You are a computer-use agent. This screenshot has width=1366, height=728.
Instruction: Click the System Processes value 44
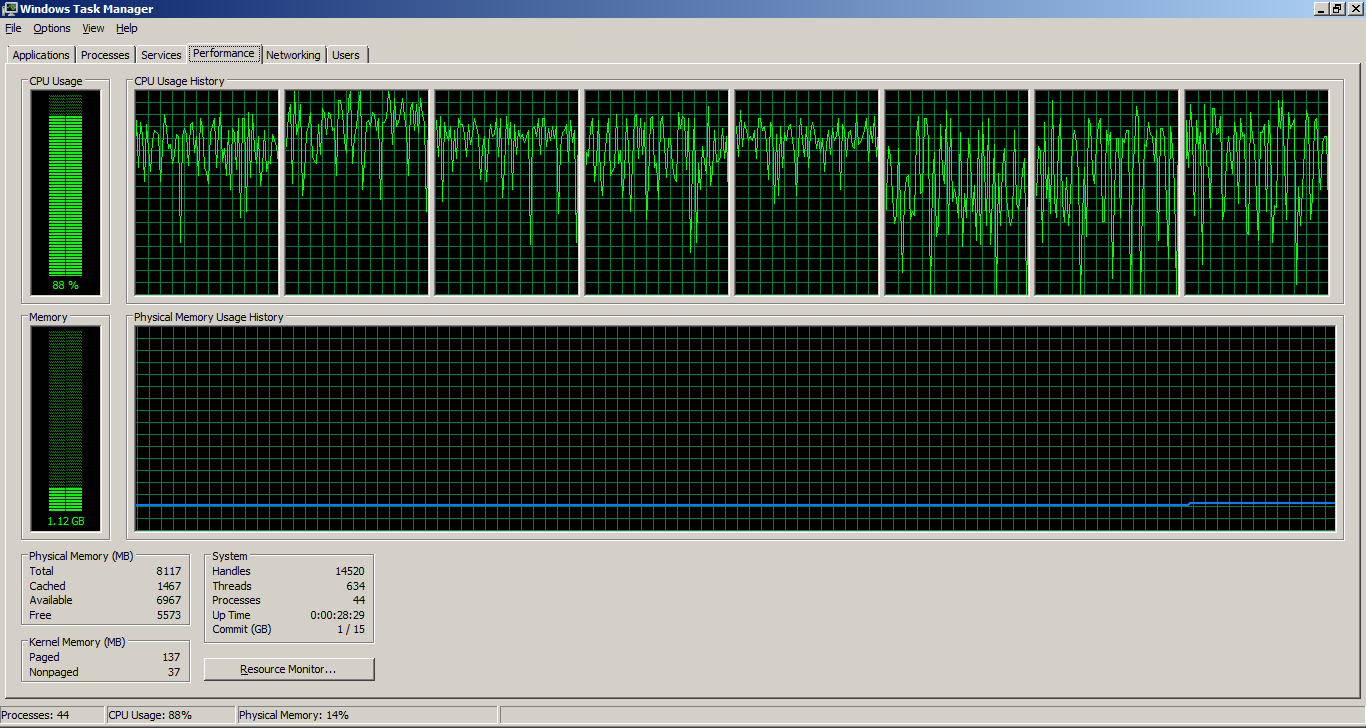358,600
